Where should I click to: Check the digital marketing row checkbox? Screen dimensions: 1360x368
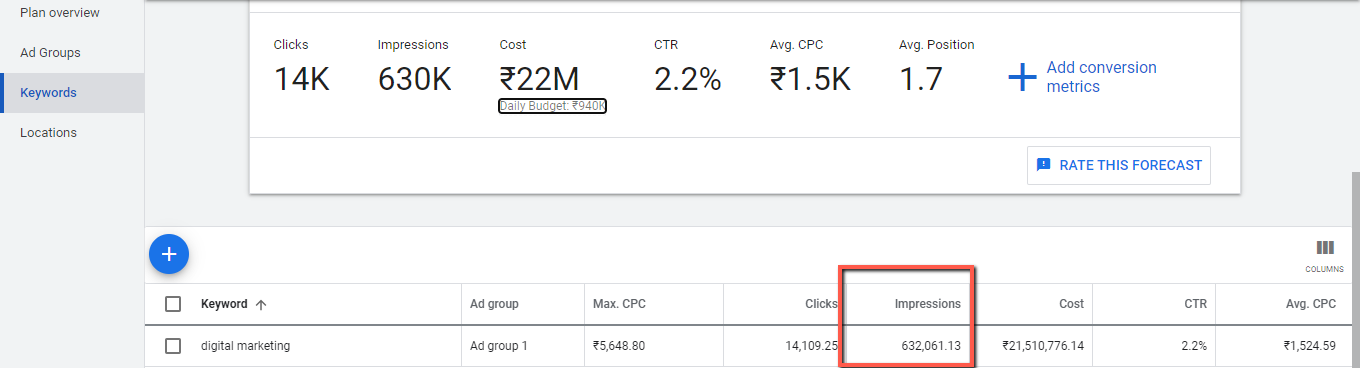click(x=173, y=346)
